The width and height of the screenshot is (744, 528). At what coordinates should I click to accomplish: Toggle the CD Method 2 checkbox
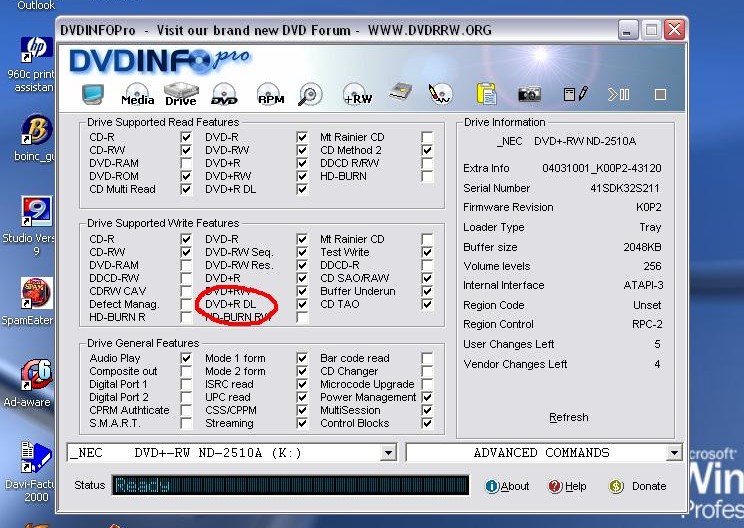pos(427,150)
